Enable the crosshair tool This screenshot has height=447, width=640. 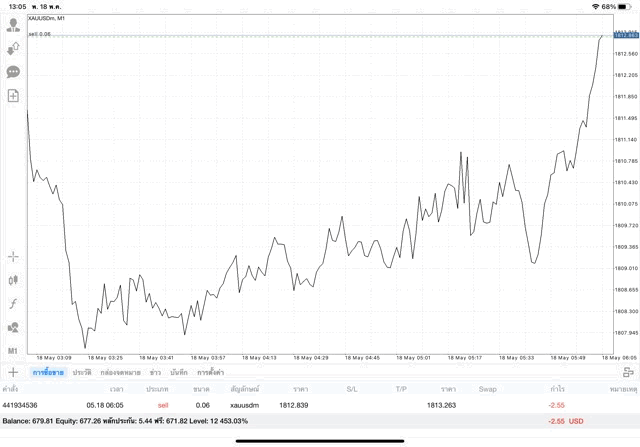click(x=13, y=256)
